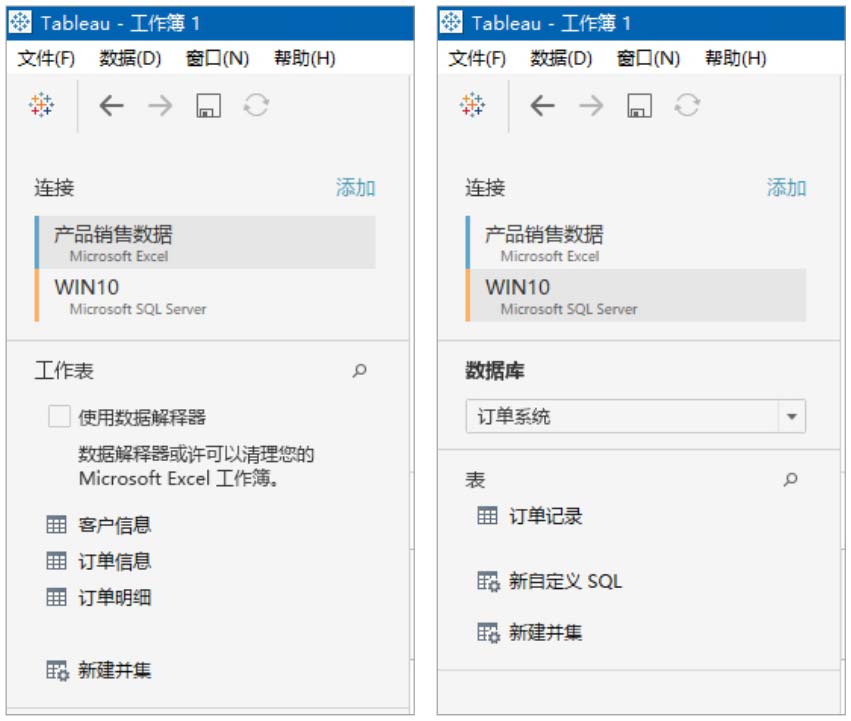The width and height of the screenshot is (851, 721).
Task: Click the Tableau logo in the right window title bar
Action: pos(452,23)
